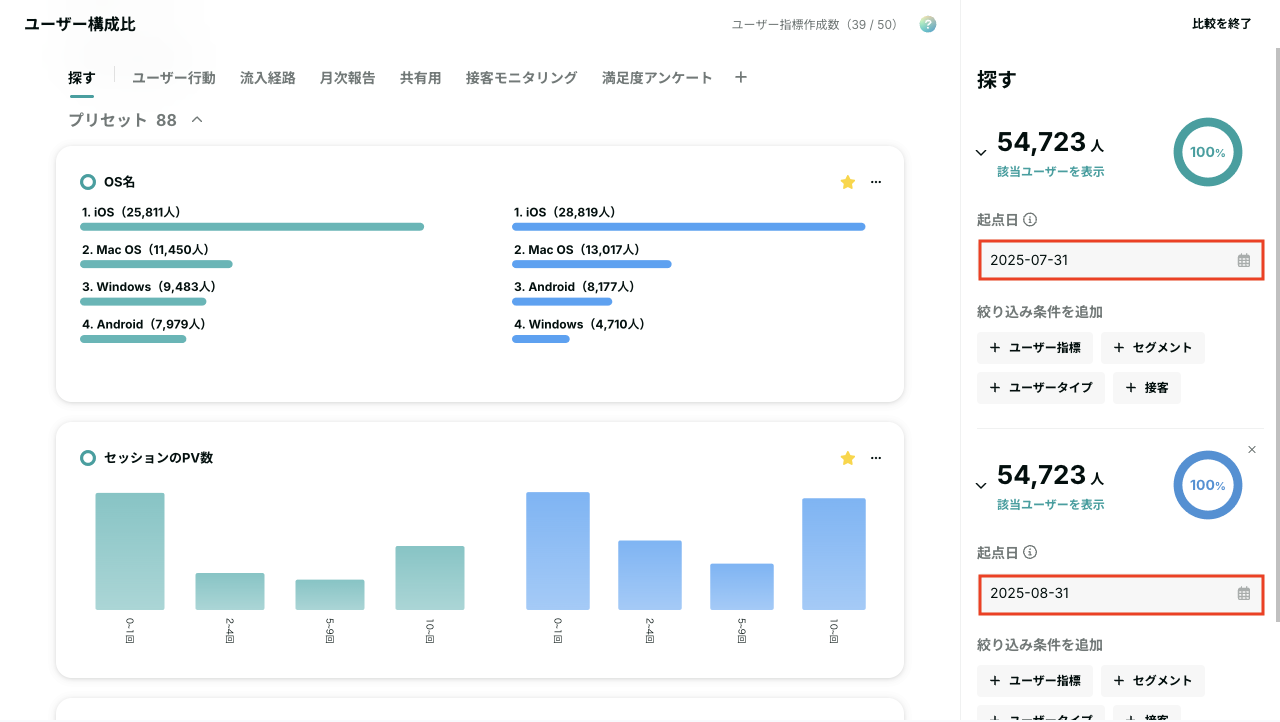Add a new tab with plus icon

pos(741,77)
